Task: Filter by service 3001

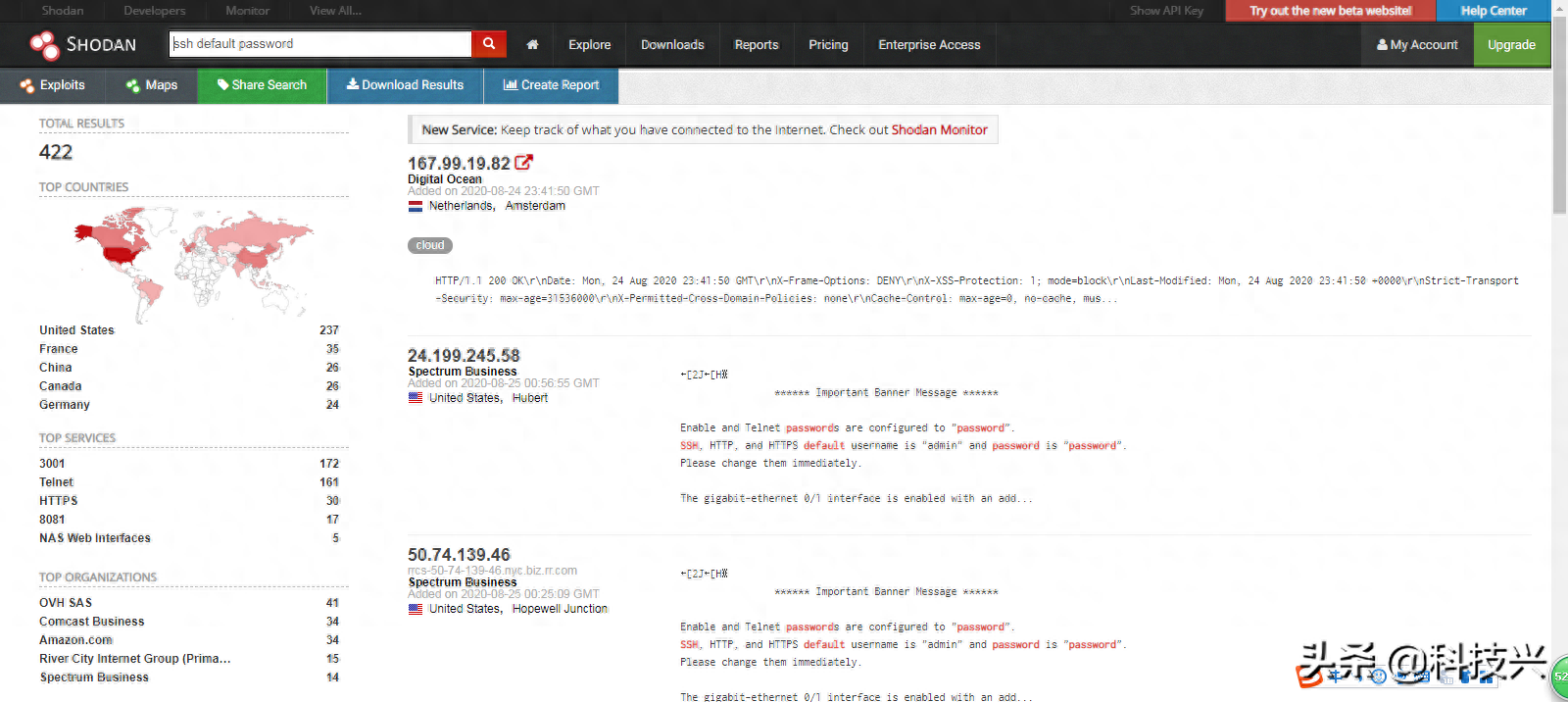Action: click(x=52, y=464)
